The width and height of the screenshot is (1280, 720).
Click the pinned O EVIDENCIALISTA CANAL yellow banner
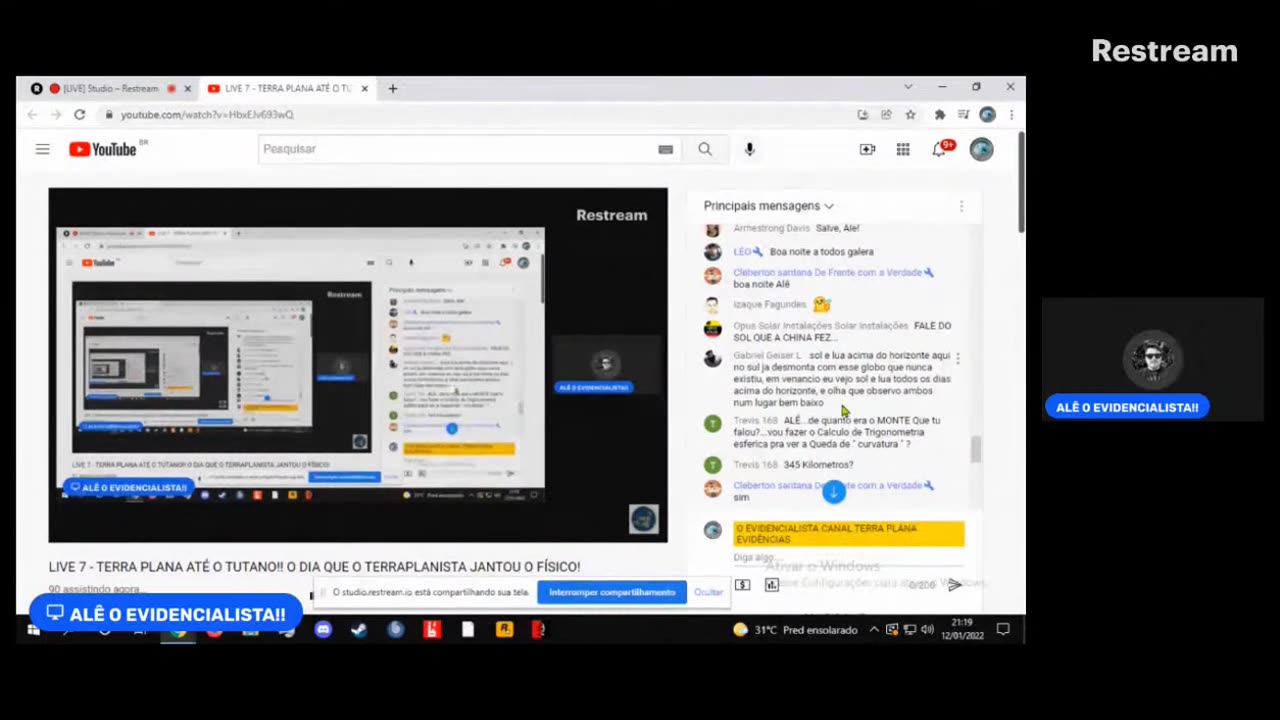tap(849, 534)
